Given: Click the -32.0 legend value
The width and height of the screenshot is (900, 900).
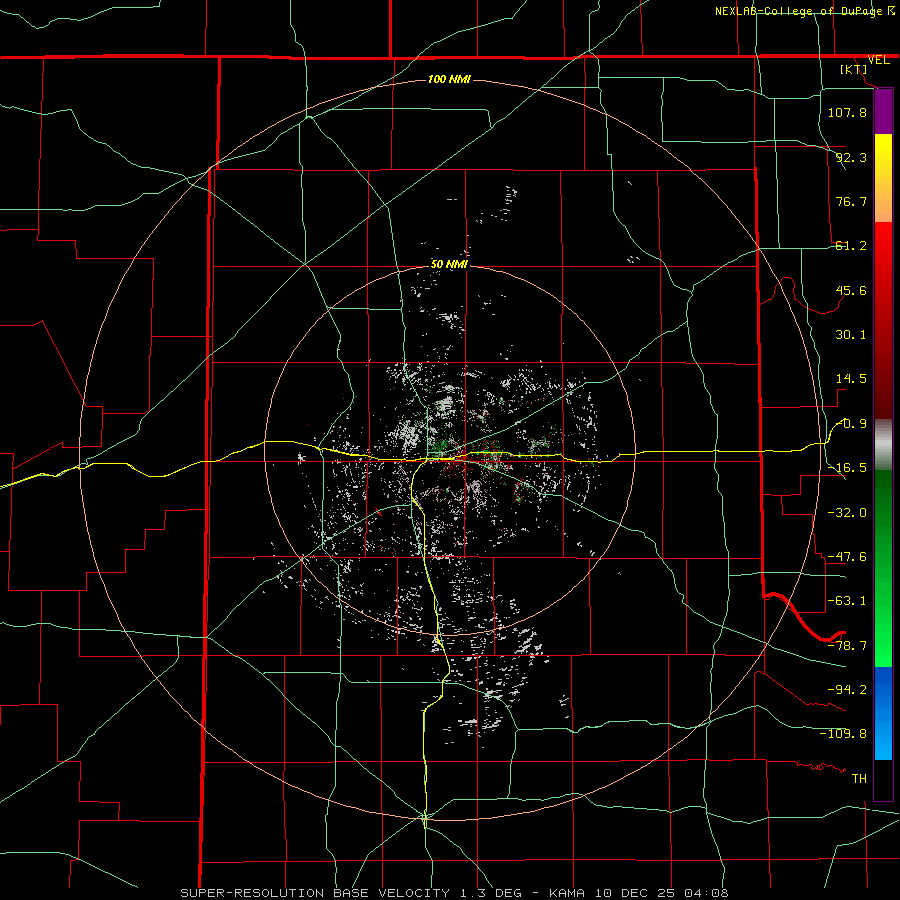Looking at the screenshot, I should click(847, 513).
